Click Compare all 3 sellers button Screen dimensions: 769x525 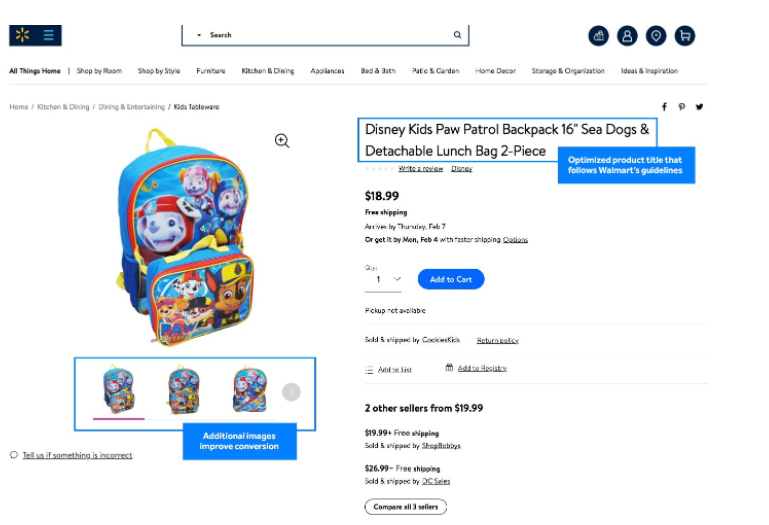[x=405, y=507]
